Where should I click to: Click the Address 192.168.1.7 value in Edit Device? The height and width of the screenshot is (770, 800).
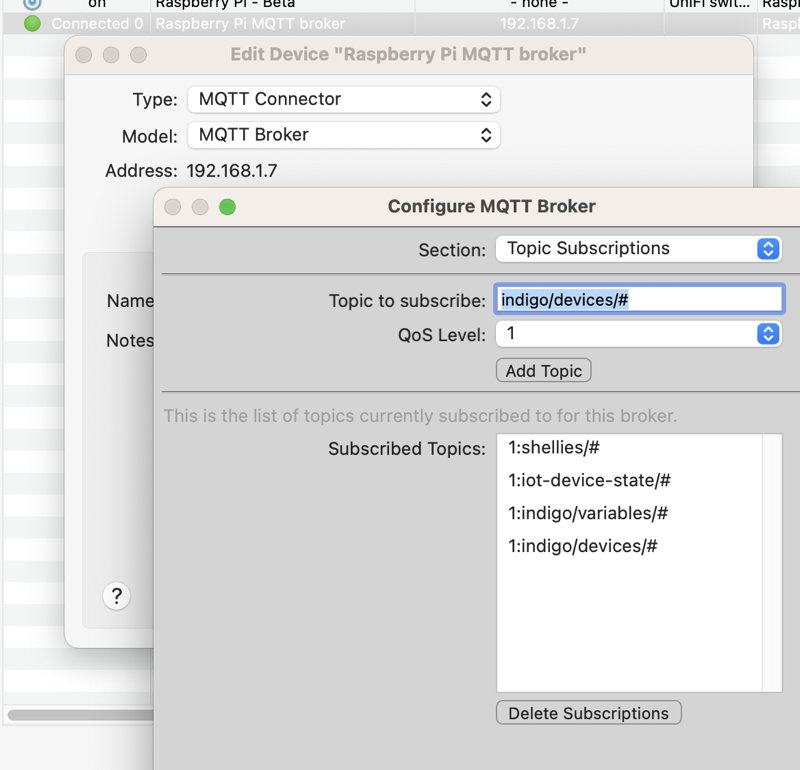click(x=232, y=170)
